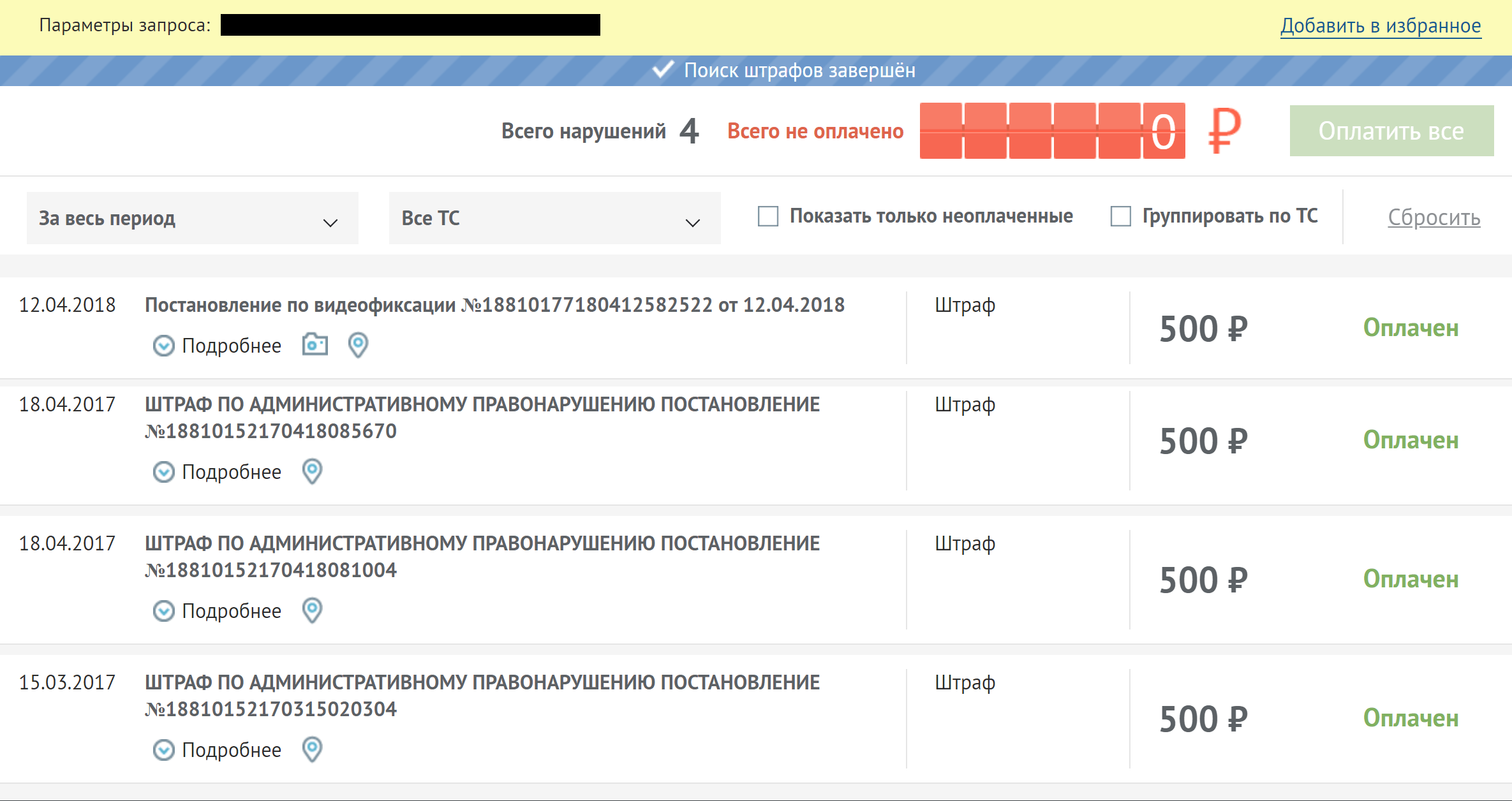Open photo icon for fine dated 12.04.2018
This screenshot has width=1512, height=801.
click(x=315, y=344)
